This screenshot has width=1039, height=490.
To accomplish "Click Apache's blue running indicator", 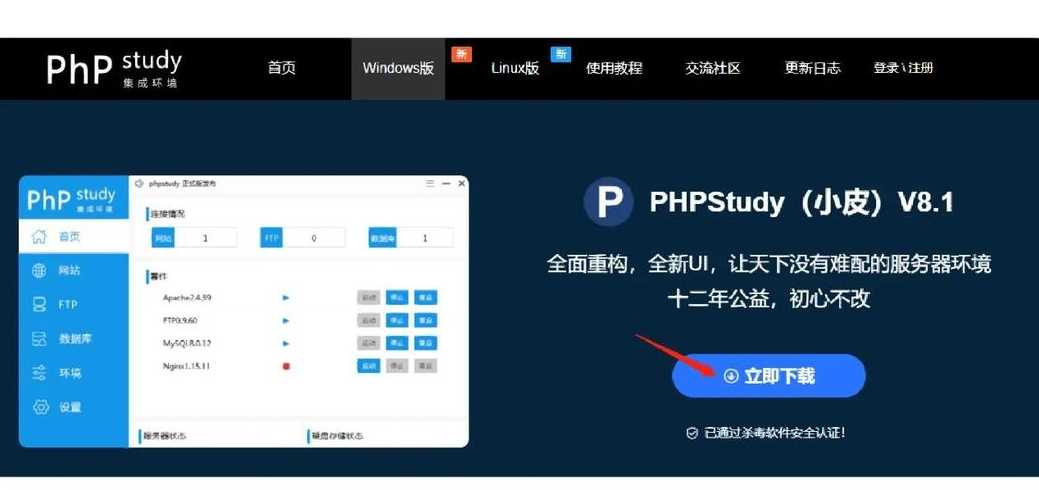I will 286,298.
